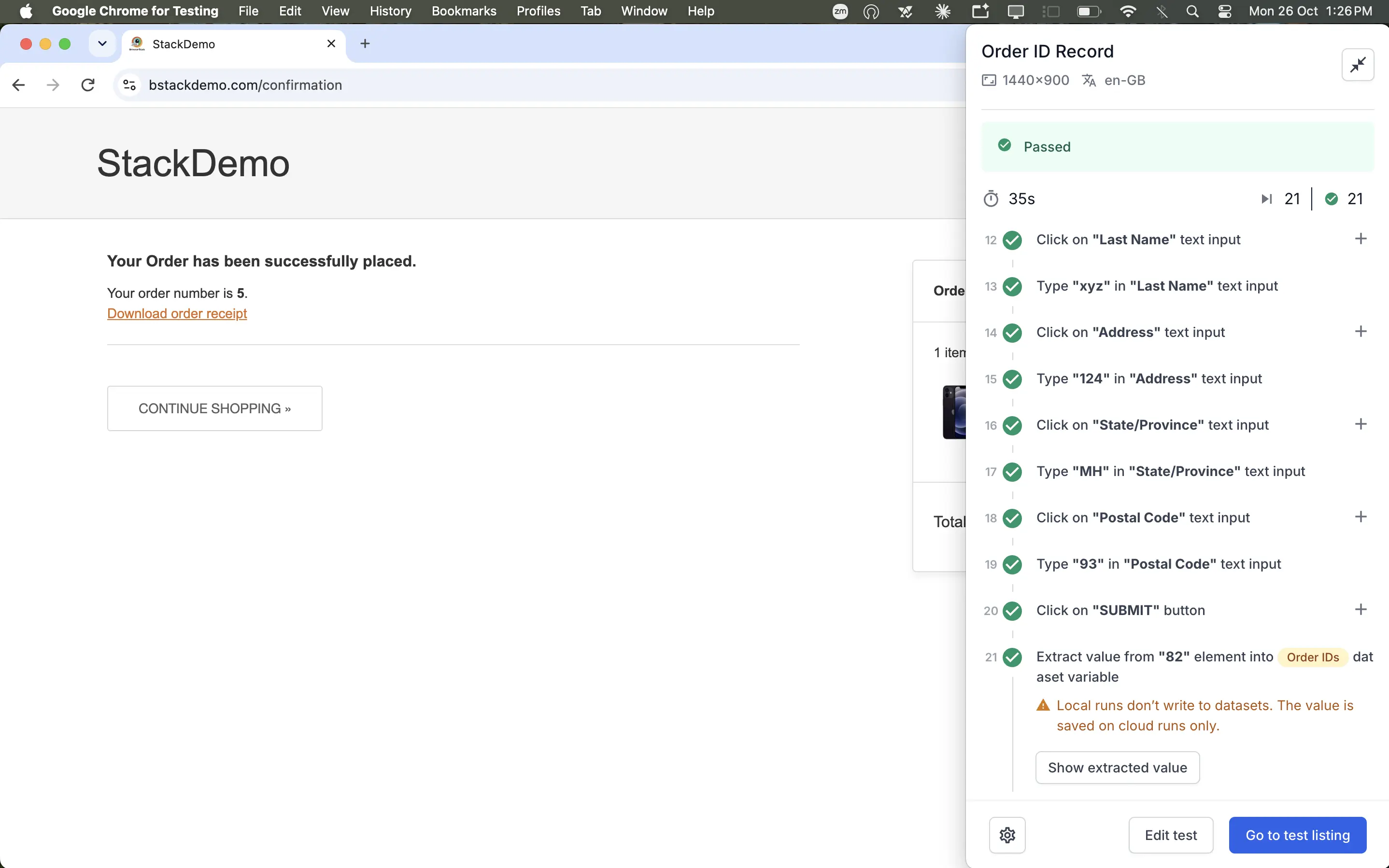Screen dimensions: 1389x868
Task: Select step 21 Extract value step
Action: coord(1204,667)
